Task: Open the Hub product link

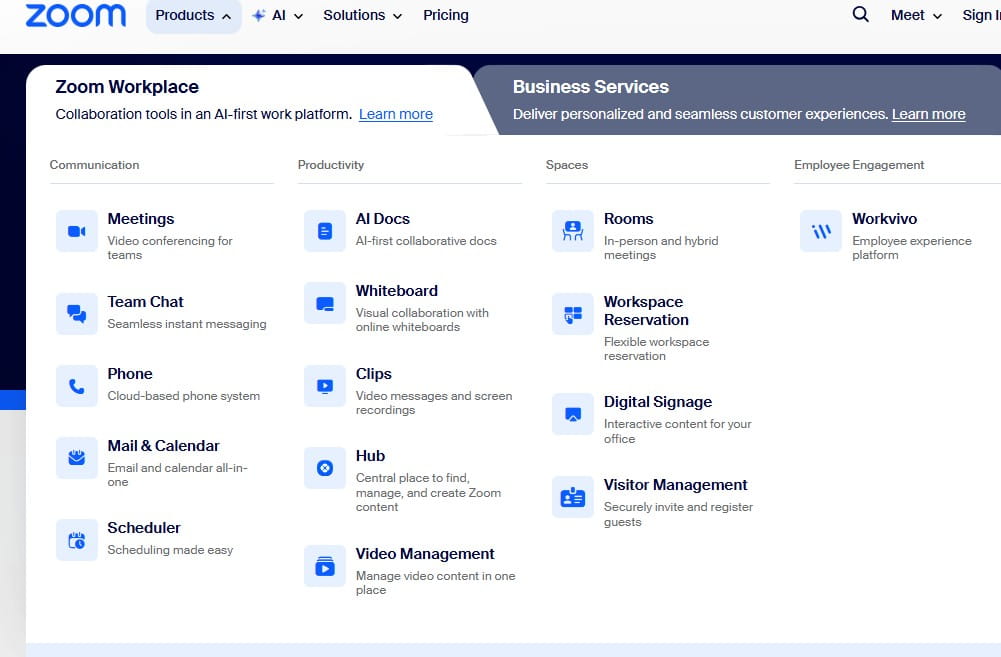Action: [370, 456]
